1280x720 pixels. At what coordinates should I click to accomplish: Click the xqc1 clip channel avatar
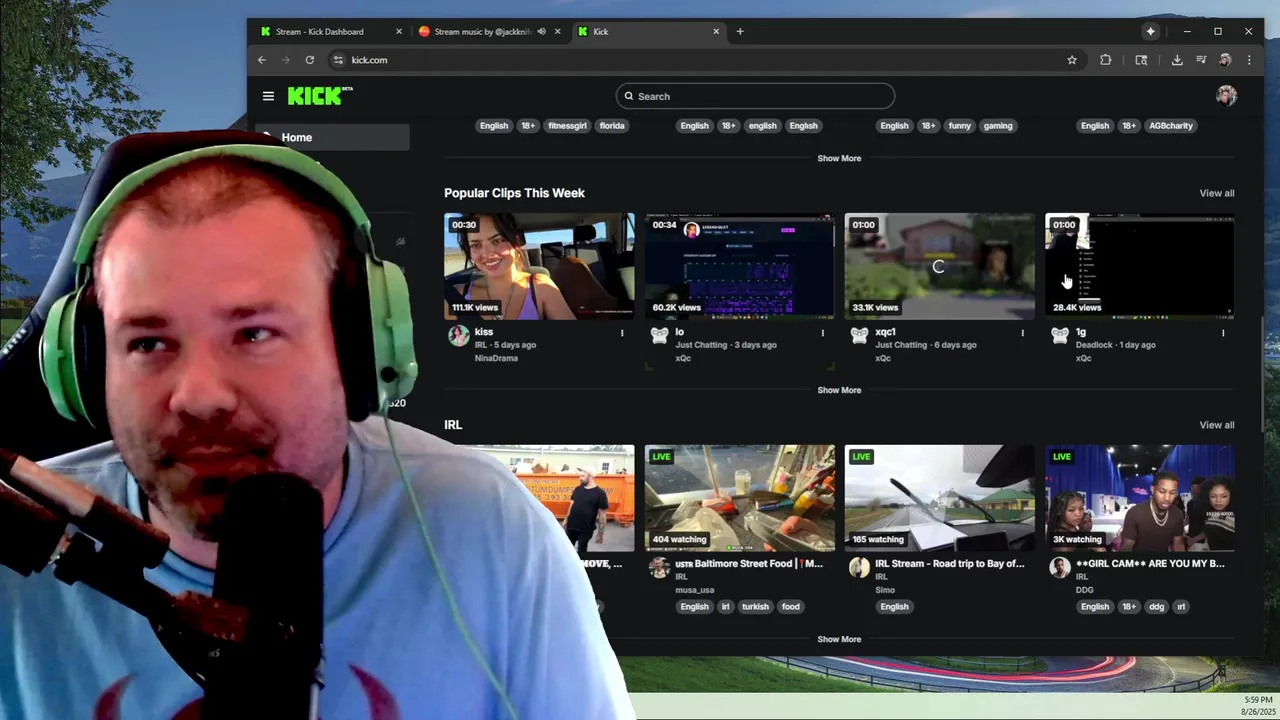tap(859, 336)
